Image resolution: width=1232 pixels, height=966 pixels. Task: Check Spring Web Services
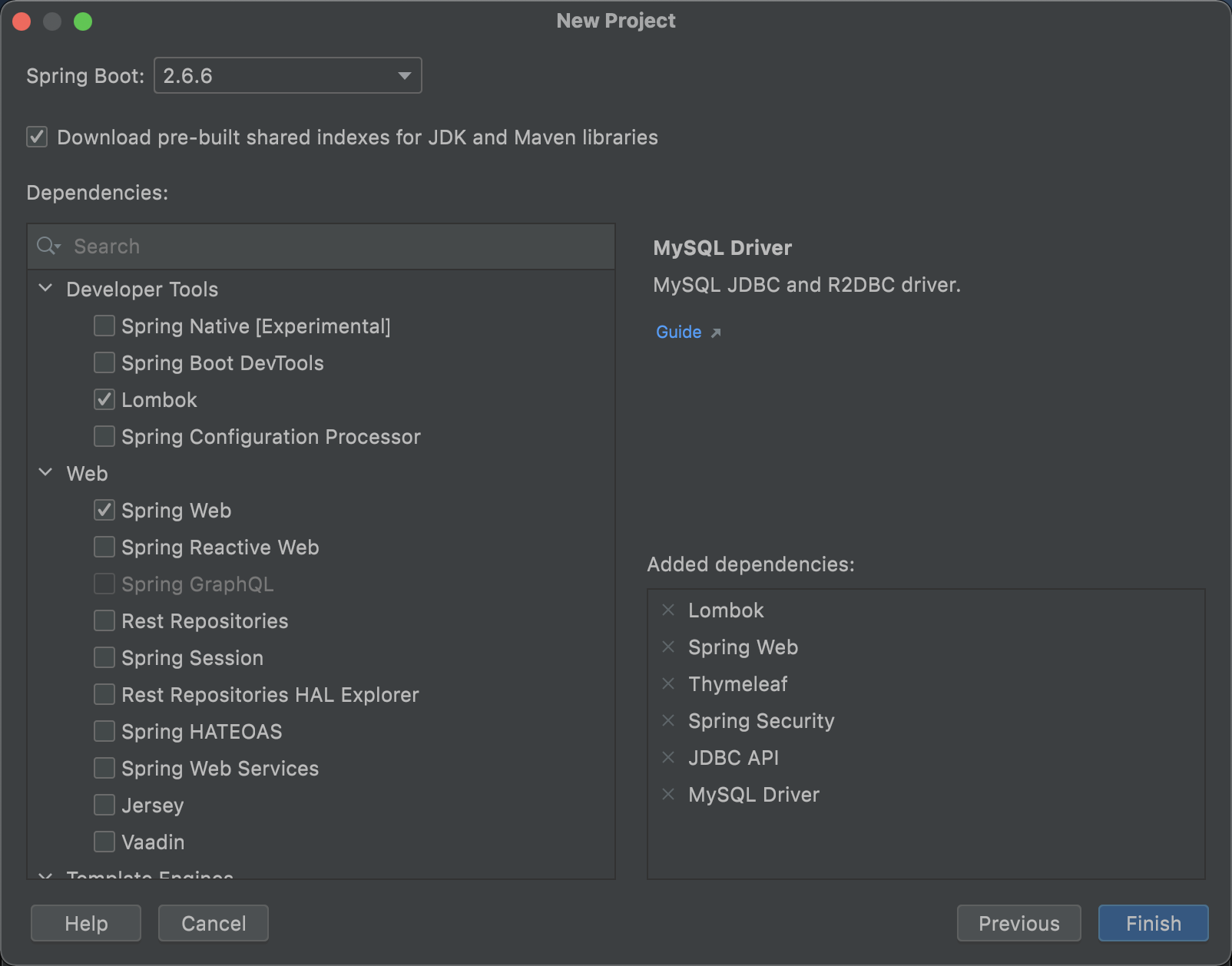click(104, 768)
